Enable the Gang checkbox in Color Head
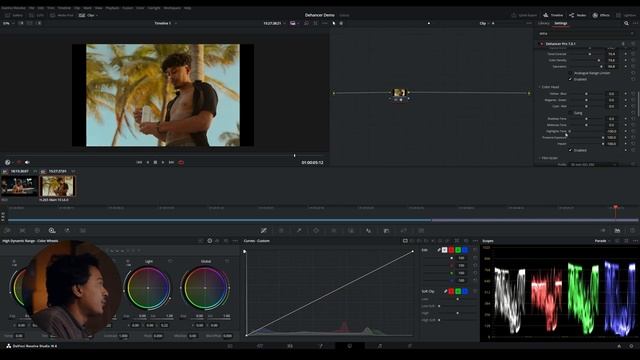Image resolution: width=640 pixels, height=360 pixels. (571, 113)
